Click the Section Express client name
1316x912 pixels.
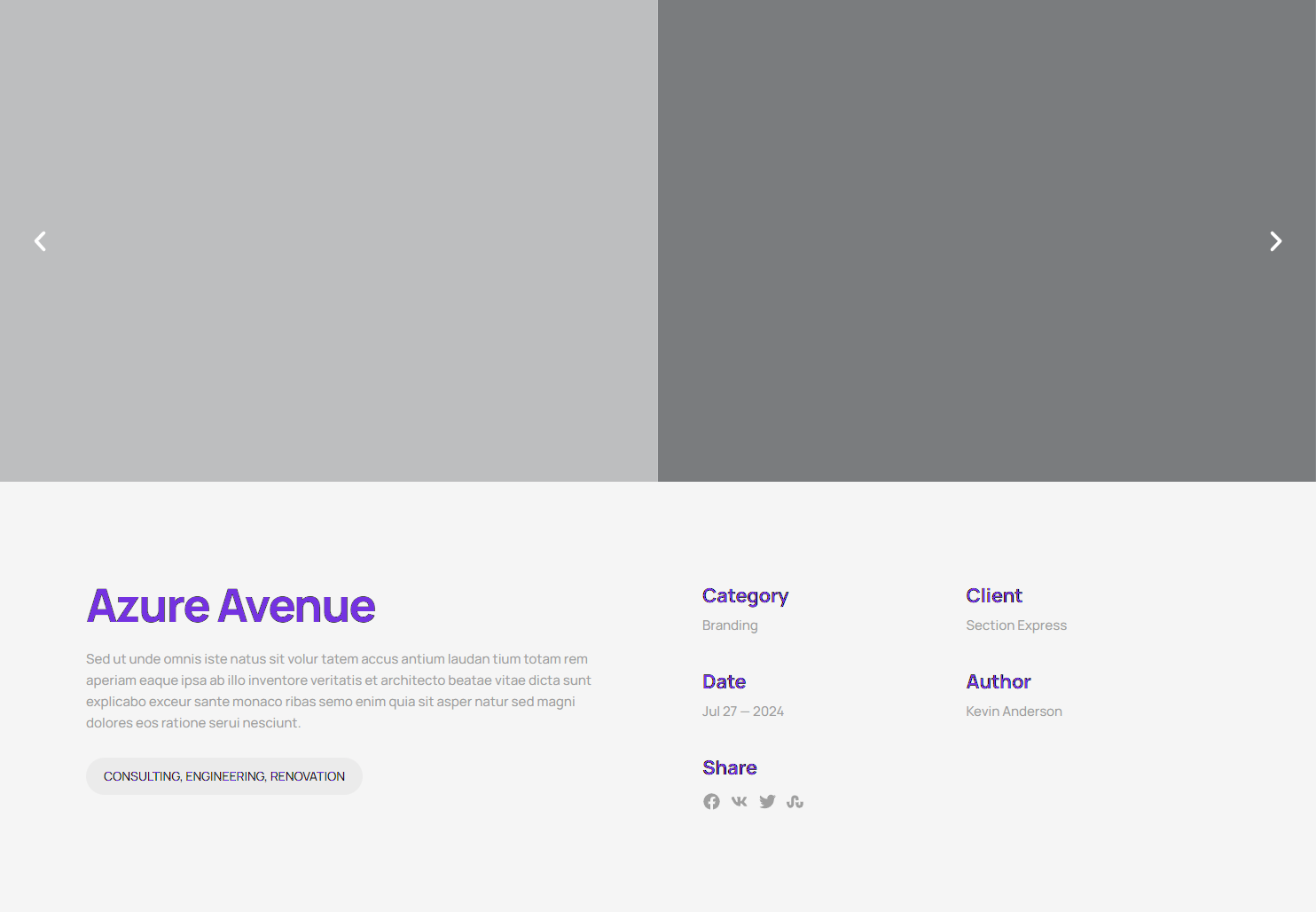pos(1016,625)
